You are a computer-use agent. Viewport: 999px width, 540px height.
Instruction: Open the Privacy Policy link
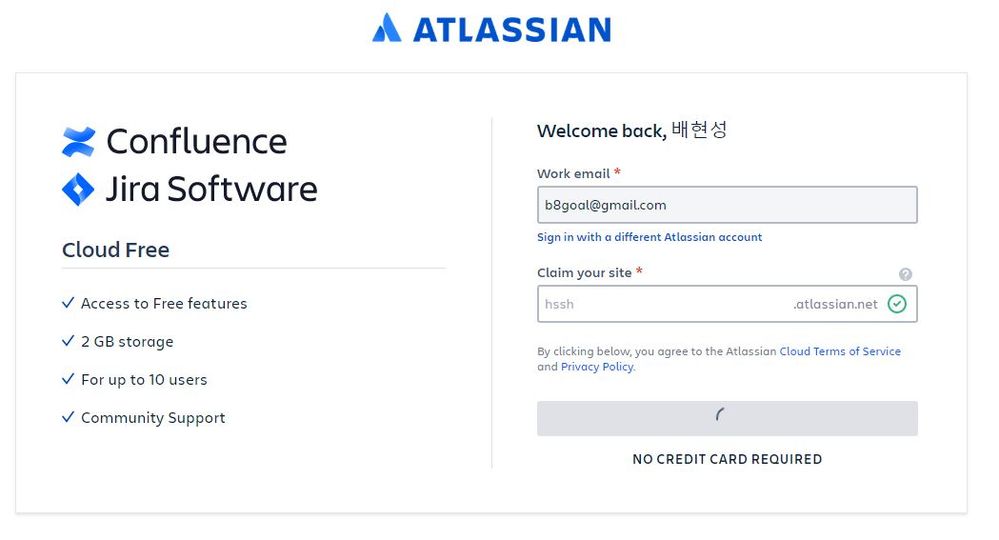pos(597,367)
